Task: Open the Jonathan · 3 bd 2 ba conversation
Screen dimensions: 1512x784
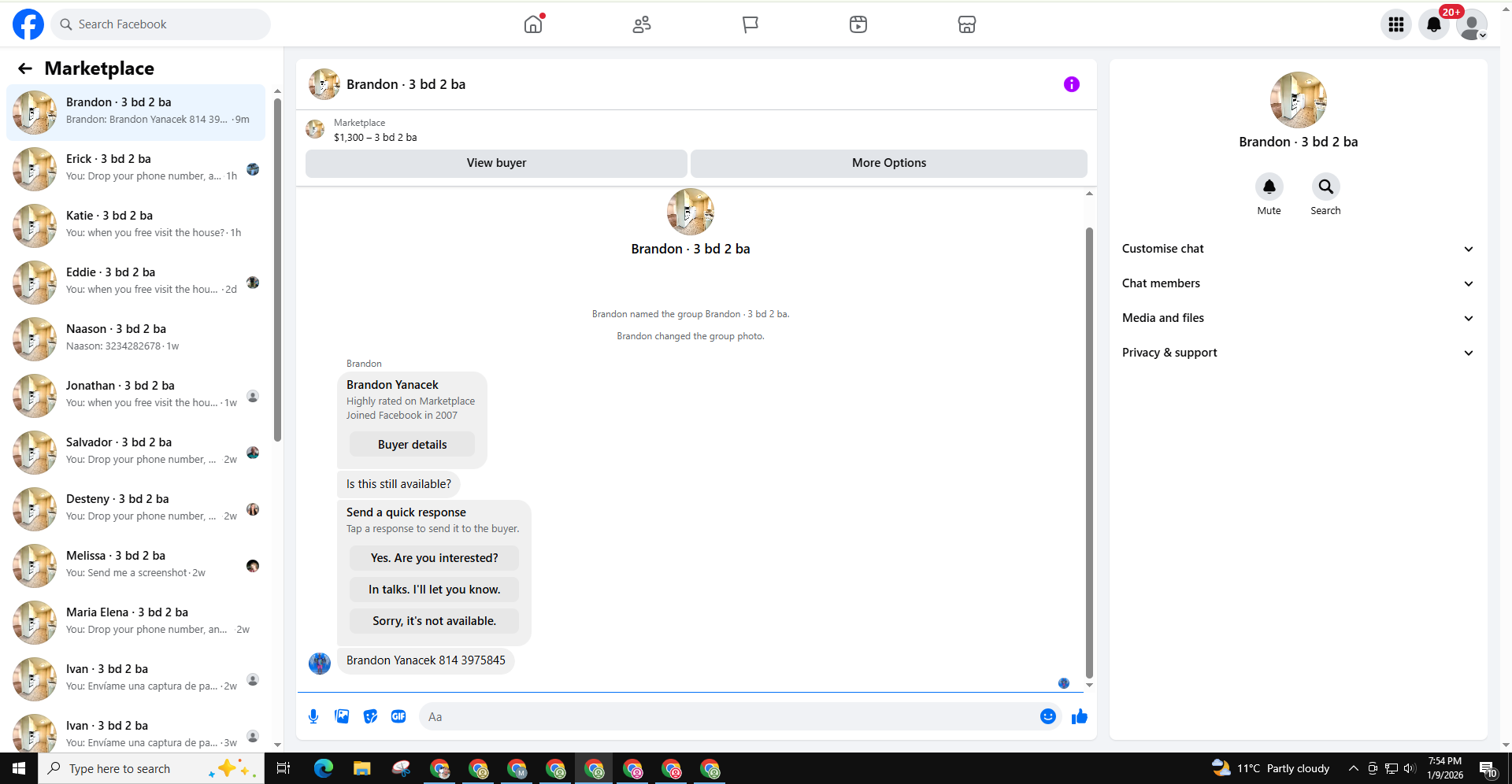Action: pos(136,396)
